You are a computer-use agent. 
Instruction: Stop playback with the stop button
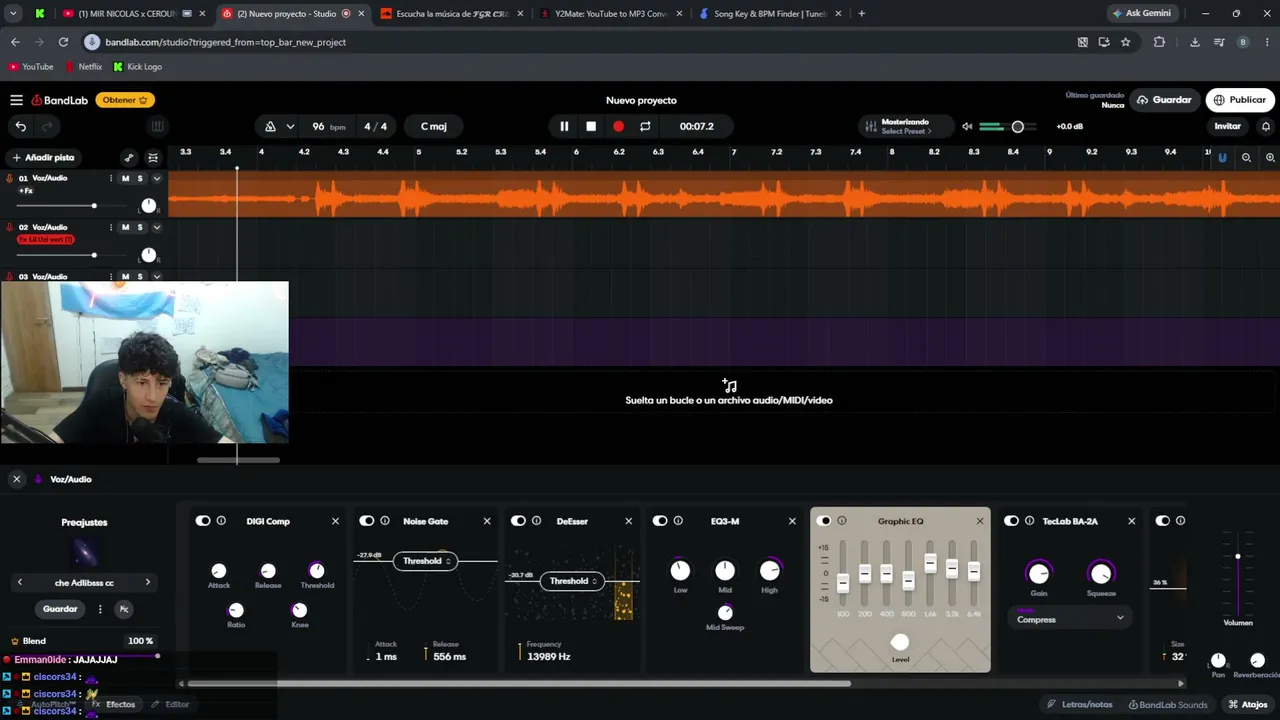click(591, 127)
